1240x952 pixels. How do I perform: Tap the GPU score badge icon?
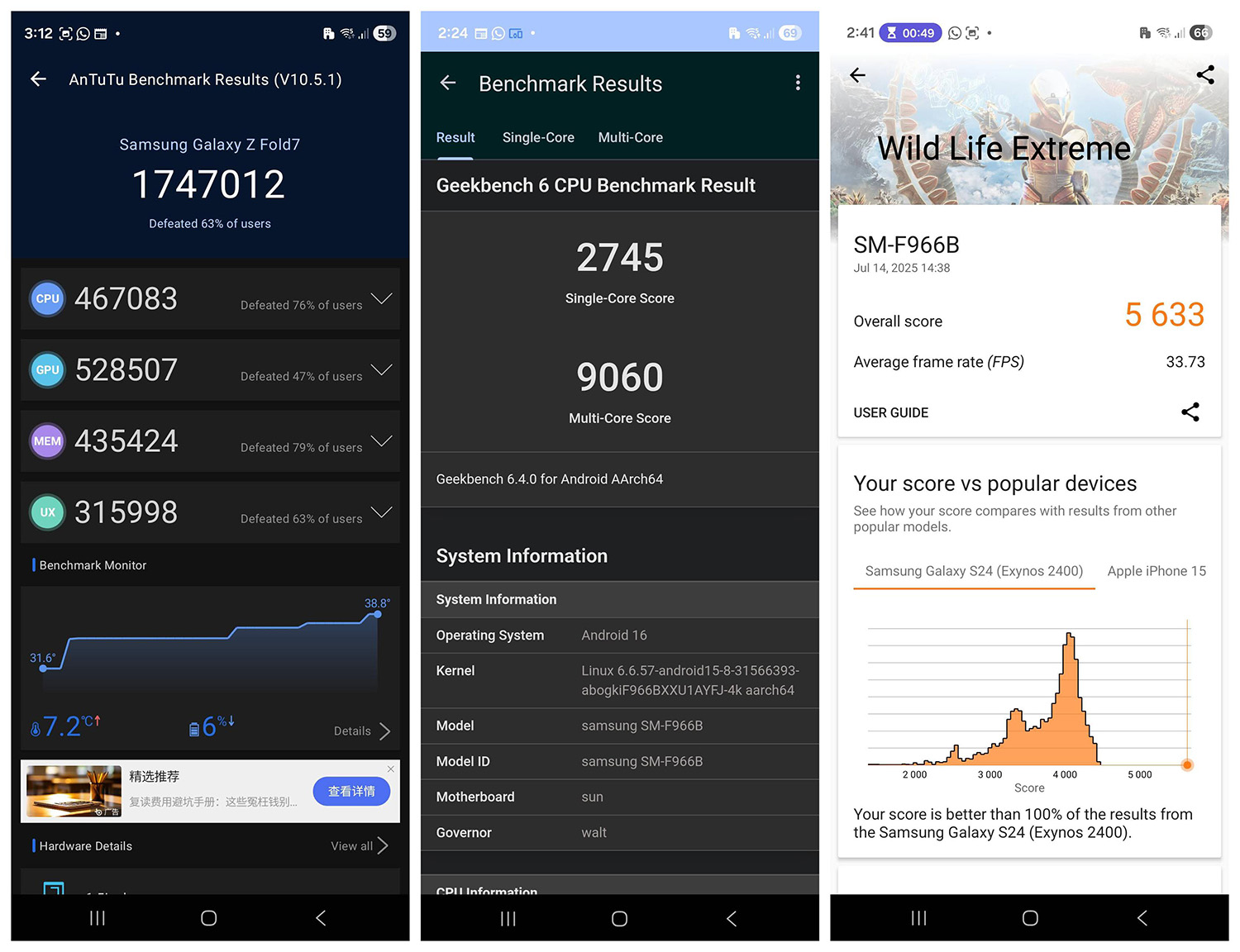(47, 369)
